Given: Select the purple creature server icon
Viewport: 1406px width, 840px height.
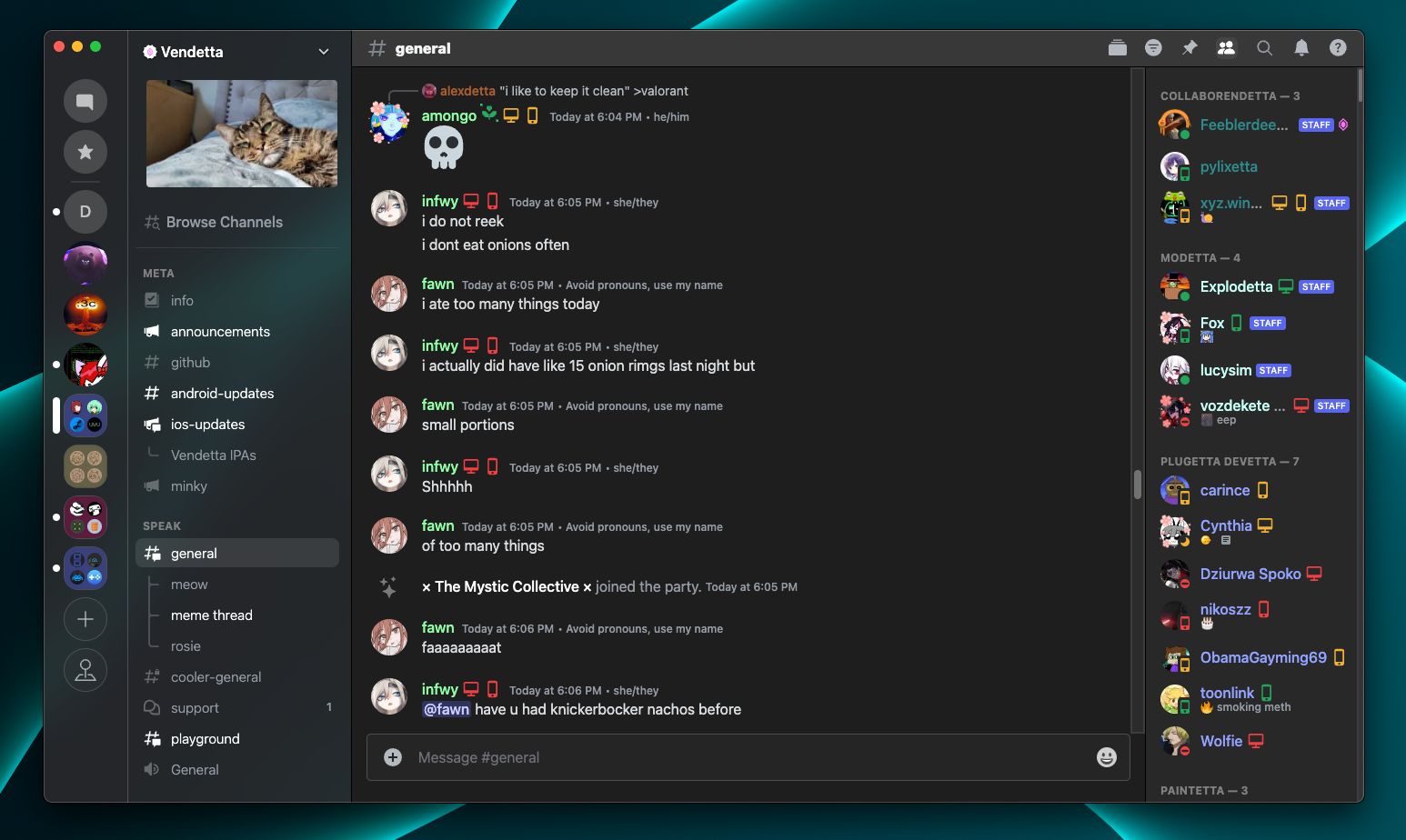Looking at the screenshot, I should (x=85, y=263).
